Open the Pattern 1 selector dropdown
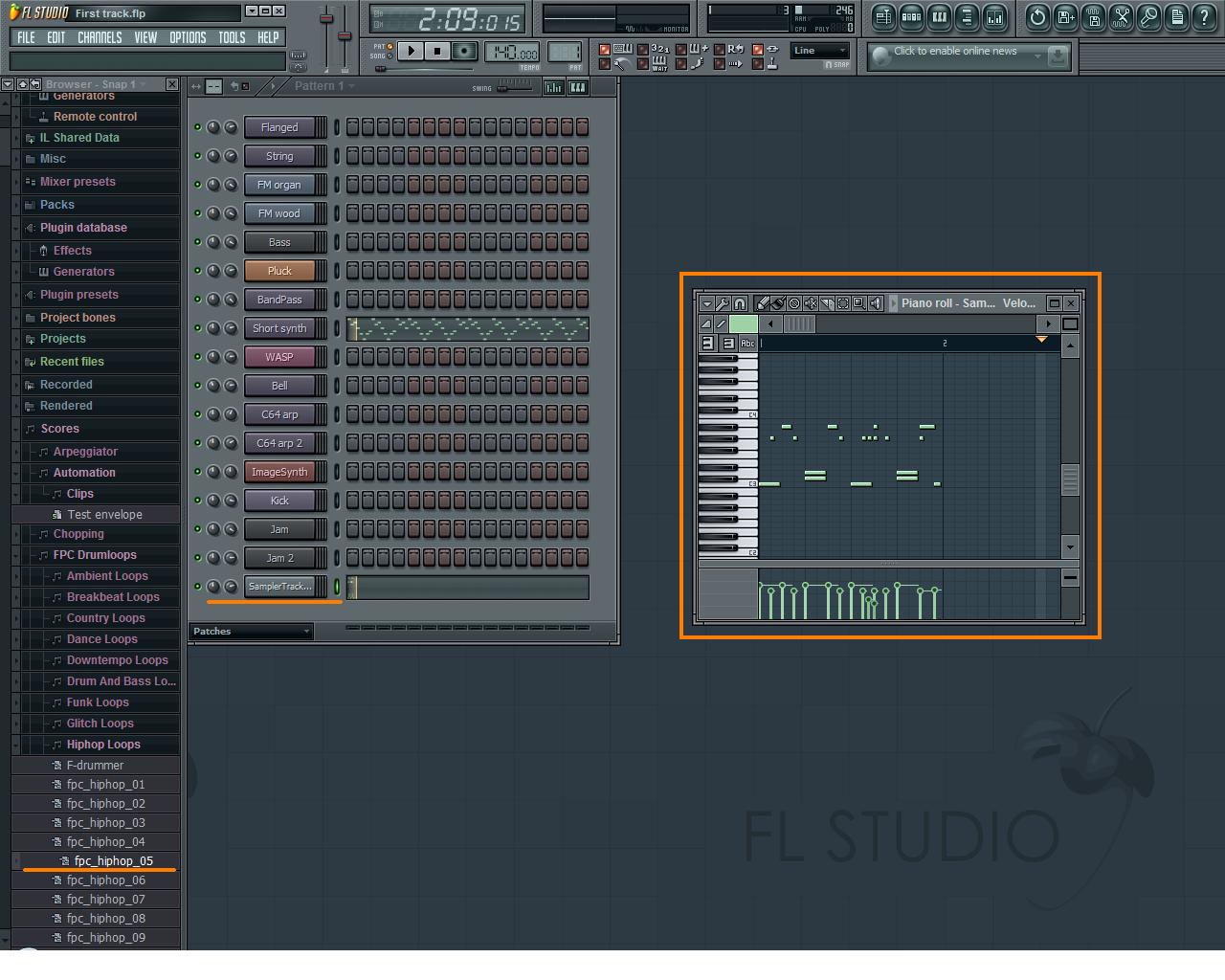The height and width of the screenshot is (980, 1225). pyautogui.click(x=324, y=86)
